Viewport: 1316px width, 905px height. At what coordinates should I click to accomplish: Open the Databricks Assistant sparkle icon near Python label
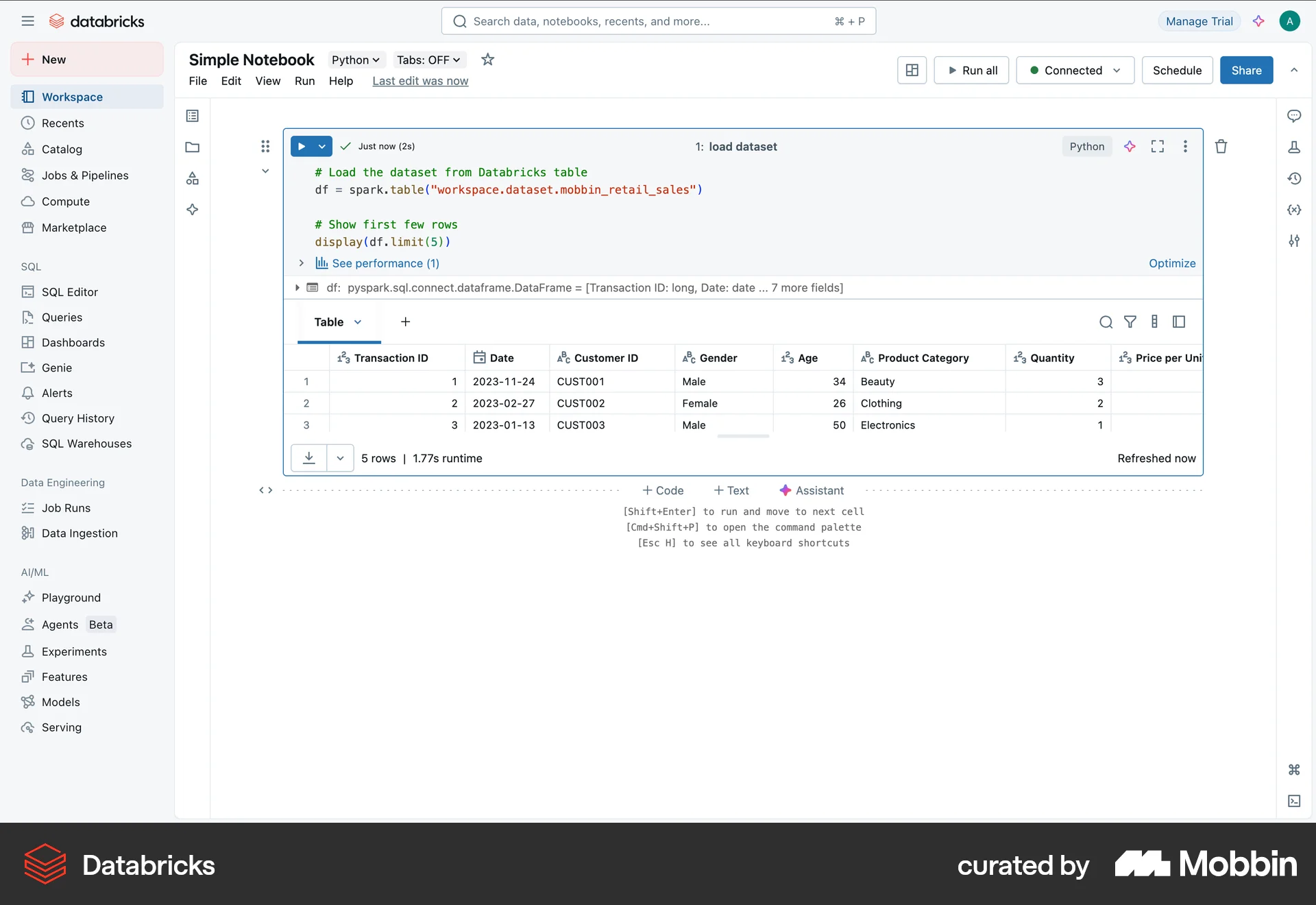1129,146
